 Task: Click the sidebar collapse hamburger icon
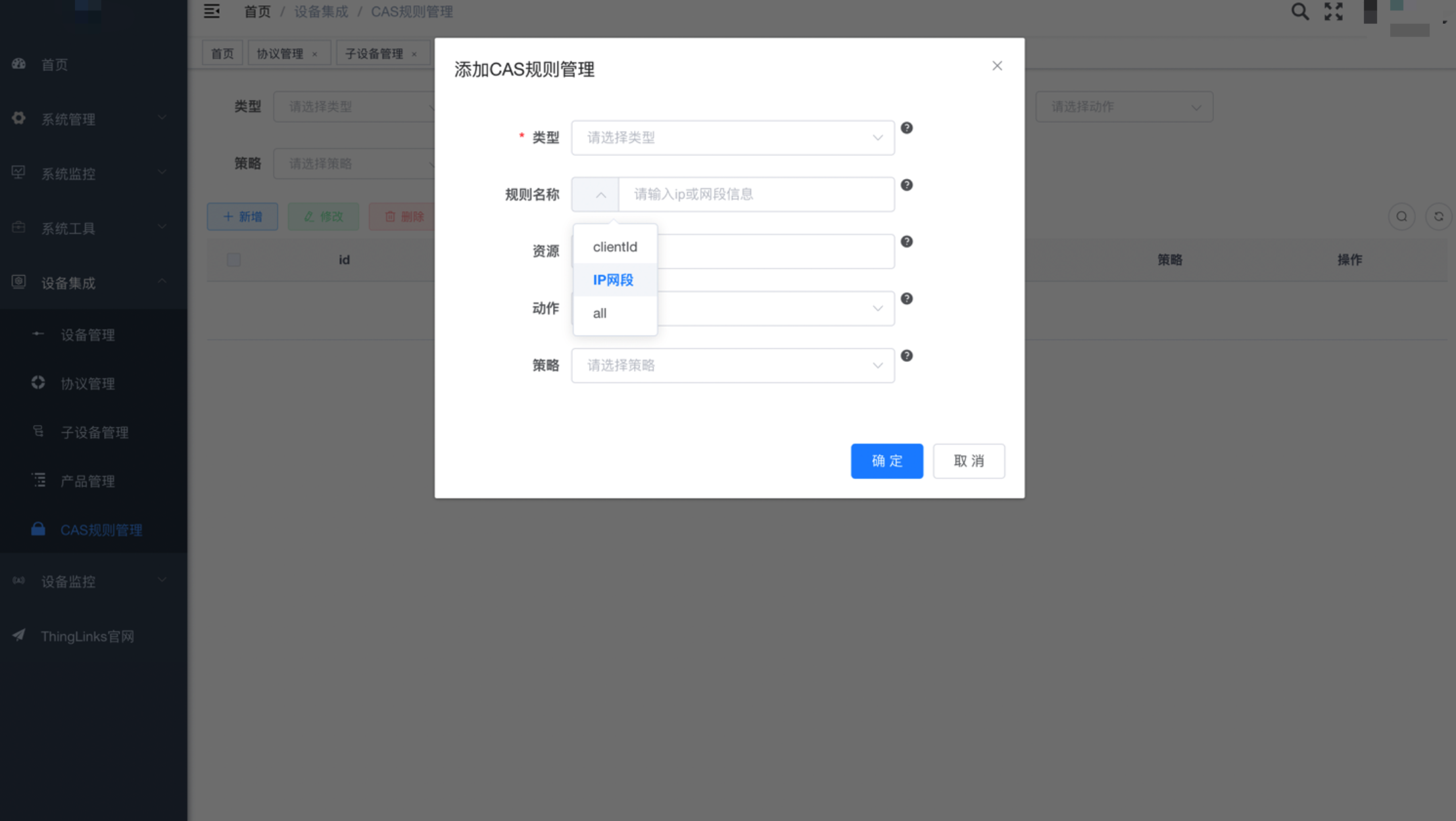(x=212, y=11)
